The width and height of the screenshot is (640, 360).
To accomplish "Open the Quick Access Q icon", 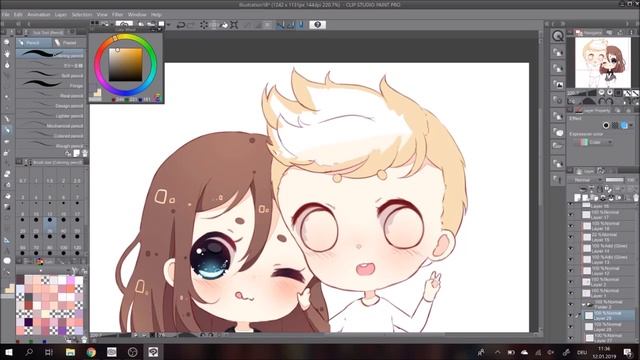I will click(x=558, y=36).
